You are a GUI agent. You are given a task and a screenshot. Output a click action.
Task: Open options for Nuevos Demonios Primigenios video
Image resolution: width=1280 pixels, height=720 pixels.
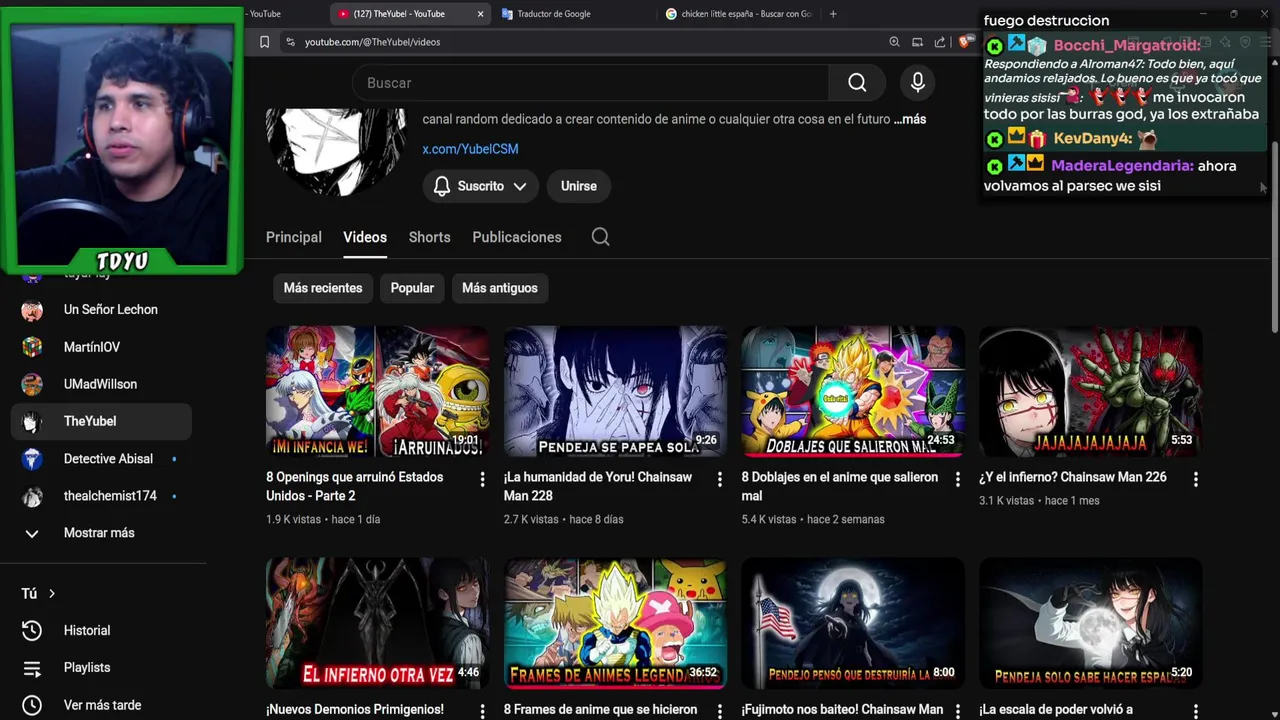482,712
